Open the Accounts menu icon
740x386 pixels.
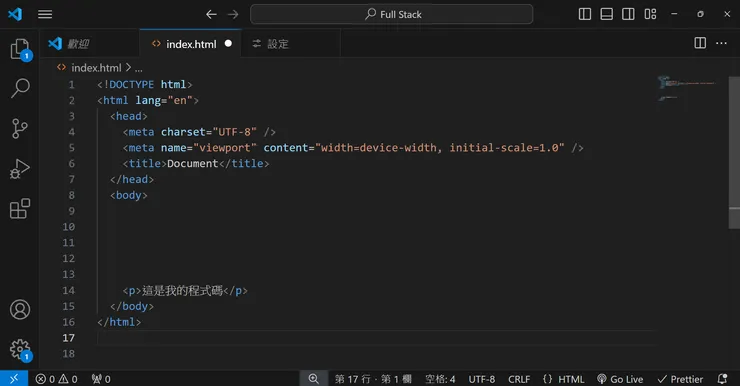point(20,310)
